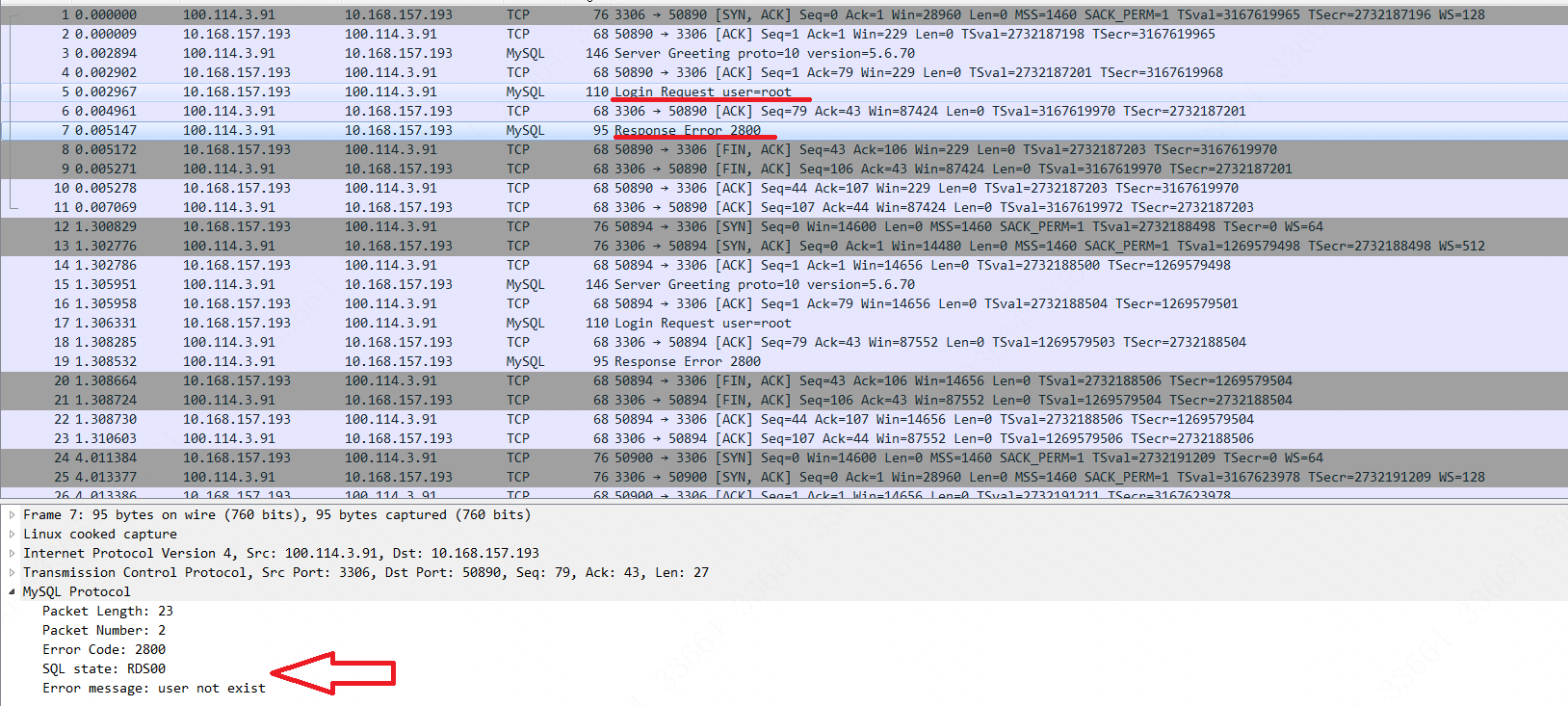The width and height of the screenshot is (1568, 706).
Task: Select packet 11 at time 0.007069
Action: (x=784, y=207)
